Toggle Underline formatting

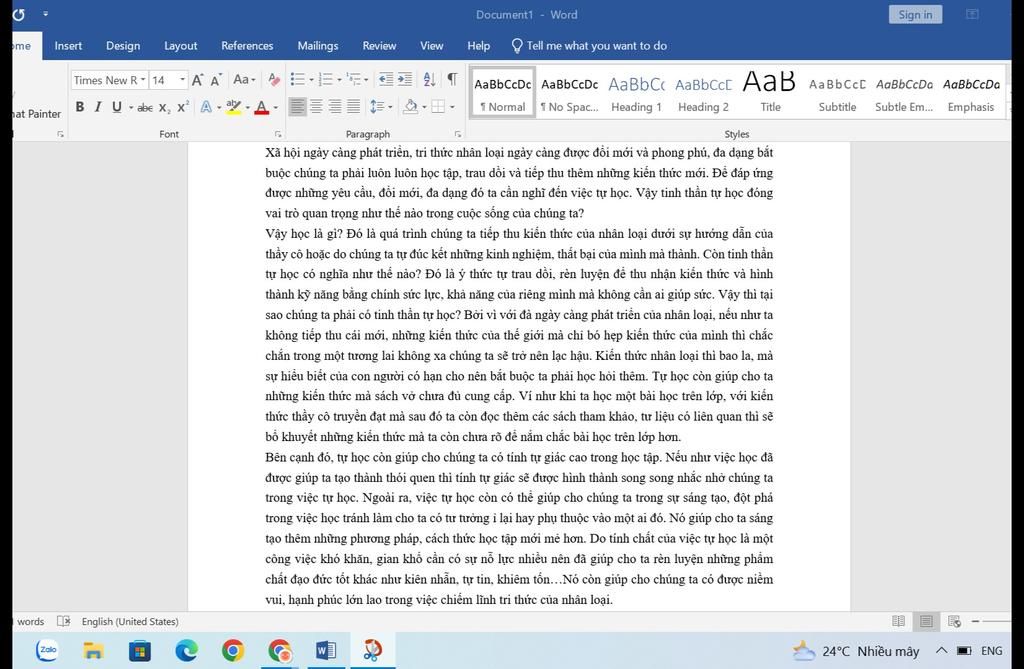pos(116,106)
